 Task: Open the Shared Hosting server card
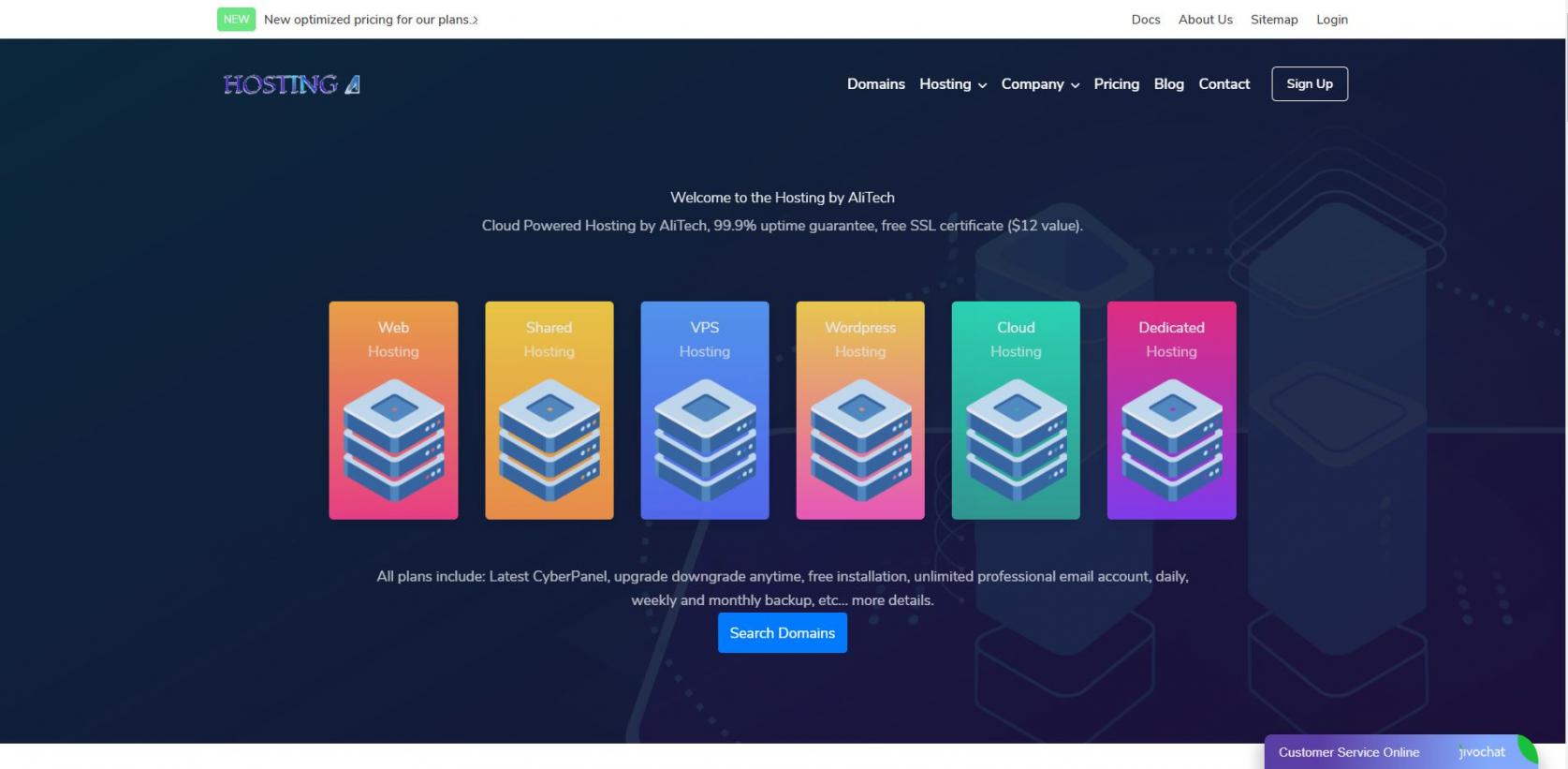[549, 410]
